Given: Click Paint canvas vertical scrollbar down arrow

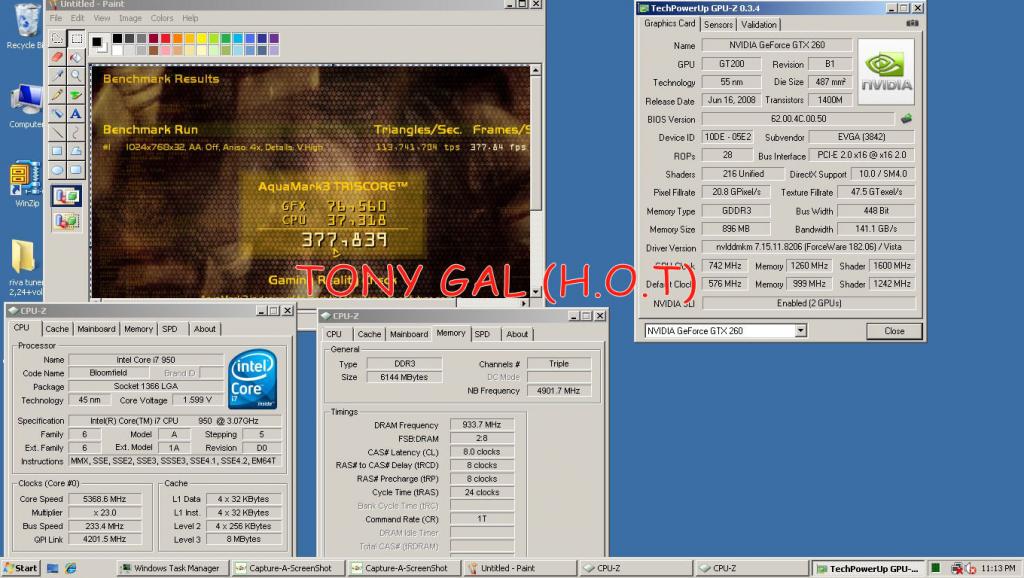Looking at the screenshot, I should 536,291.
